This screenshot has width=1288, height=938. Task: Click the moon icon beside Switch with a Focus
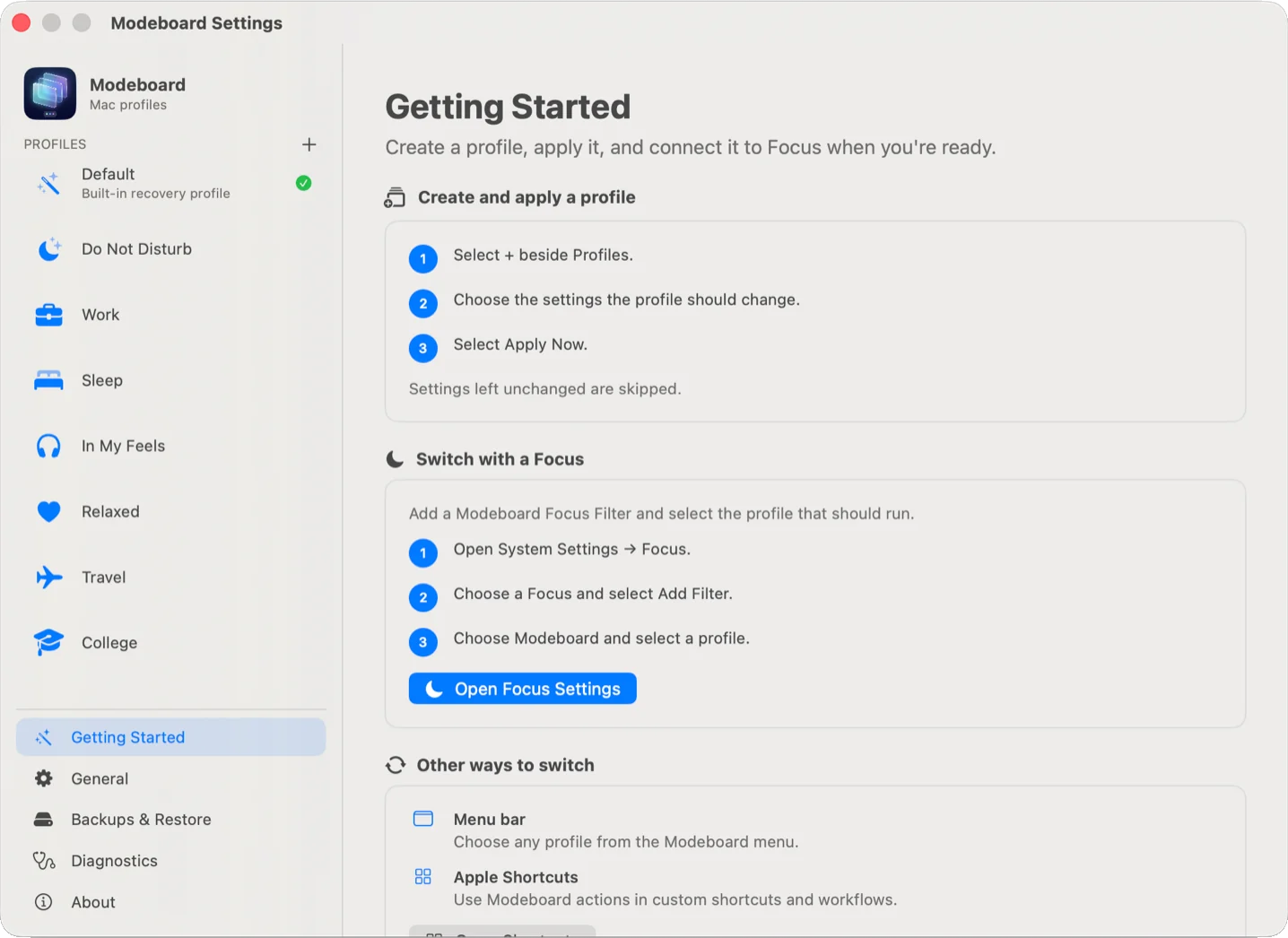[x=395, y=459]
